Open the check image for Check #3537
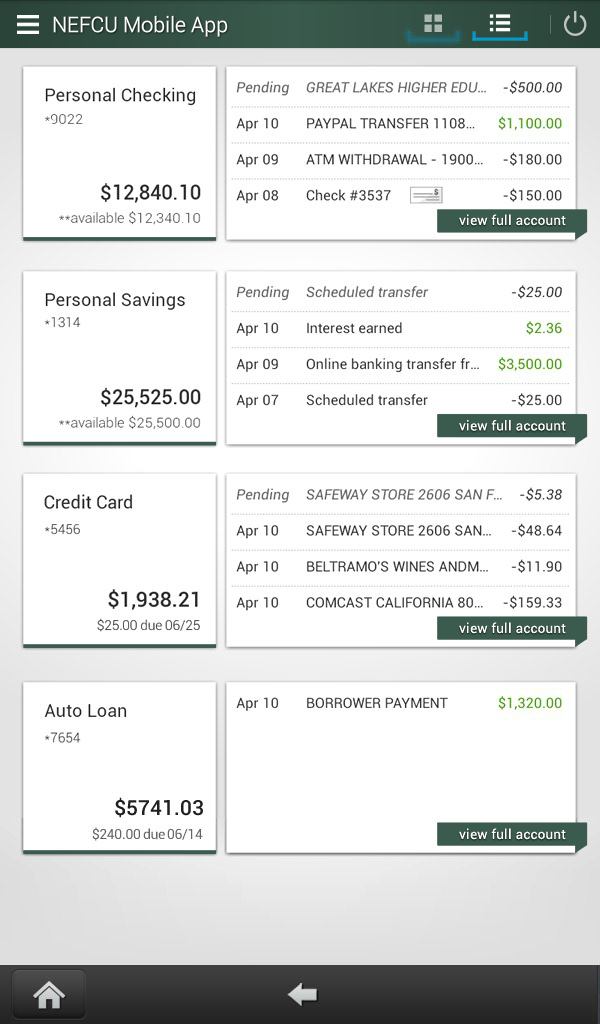 425,194
